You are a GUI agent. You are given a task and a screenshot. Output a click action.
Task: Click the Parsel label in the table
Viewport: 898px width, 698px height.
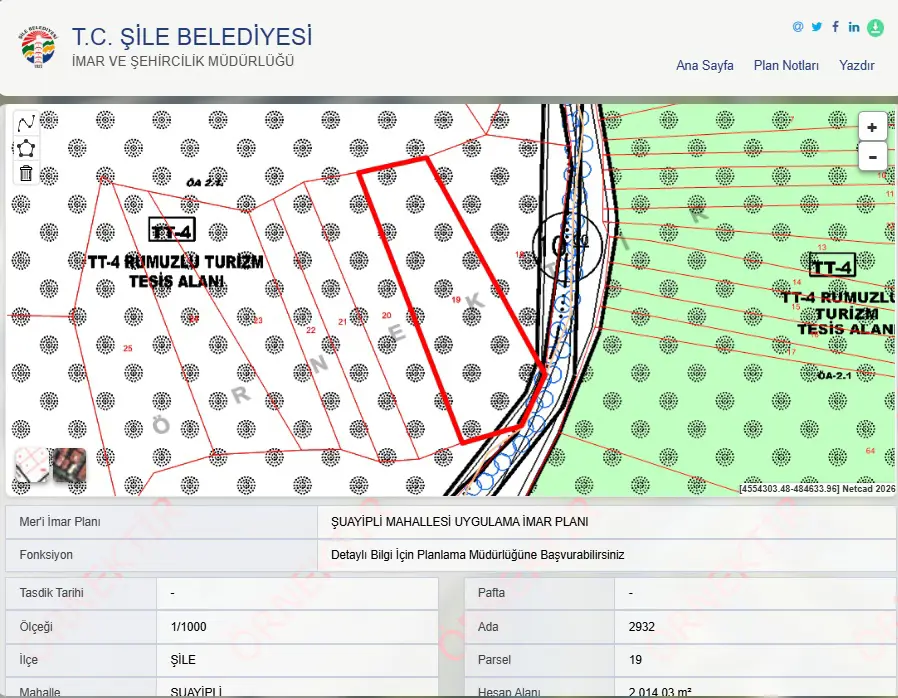pyautogui.click(x=494, y=660)
